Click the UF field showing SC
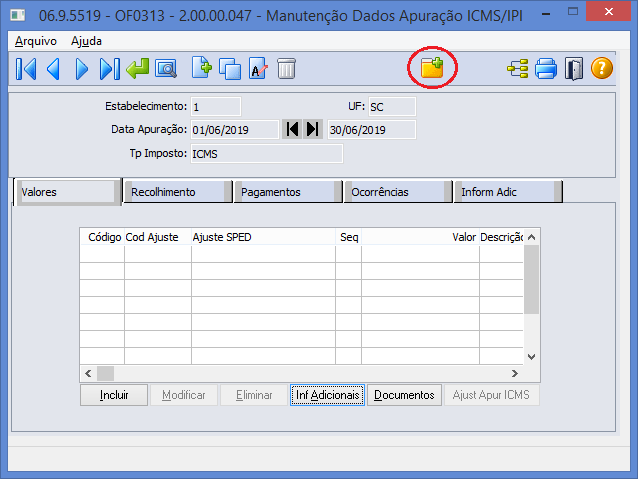The height and width of the screenshot is (479, 639). (x=392, y=107)
